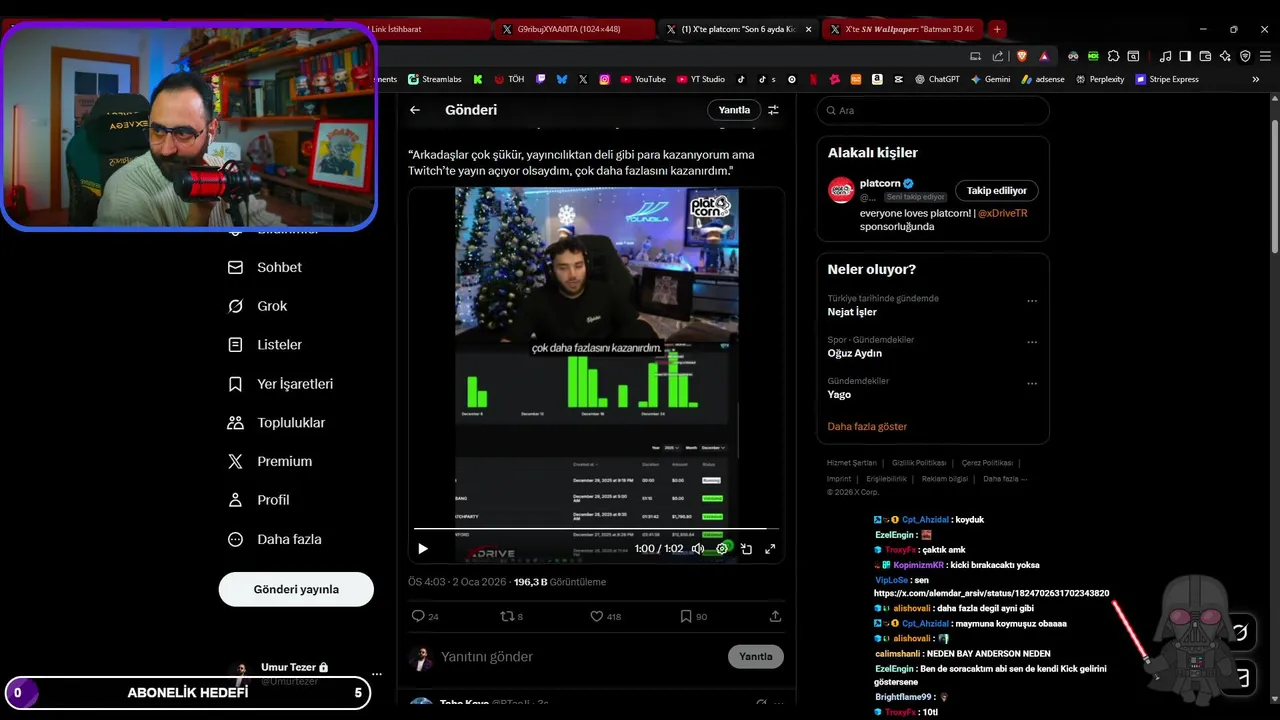This screenshot has height=720, width=1280.
Task: Open Premium from the sidebar
Action: point(270,461)
